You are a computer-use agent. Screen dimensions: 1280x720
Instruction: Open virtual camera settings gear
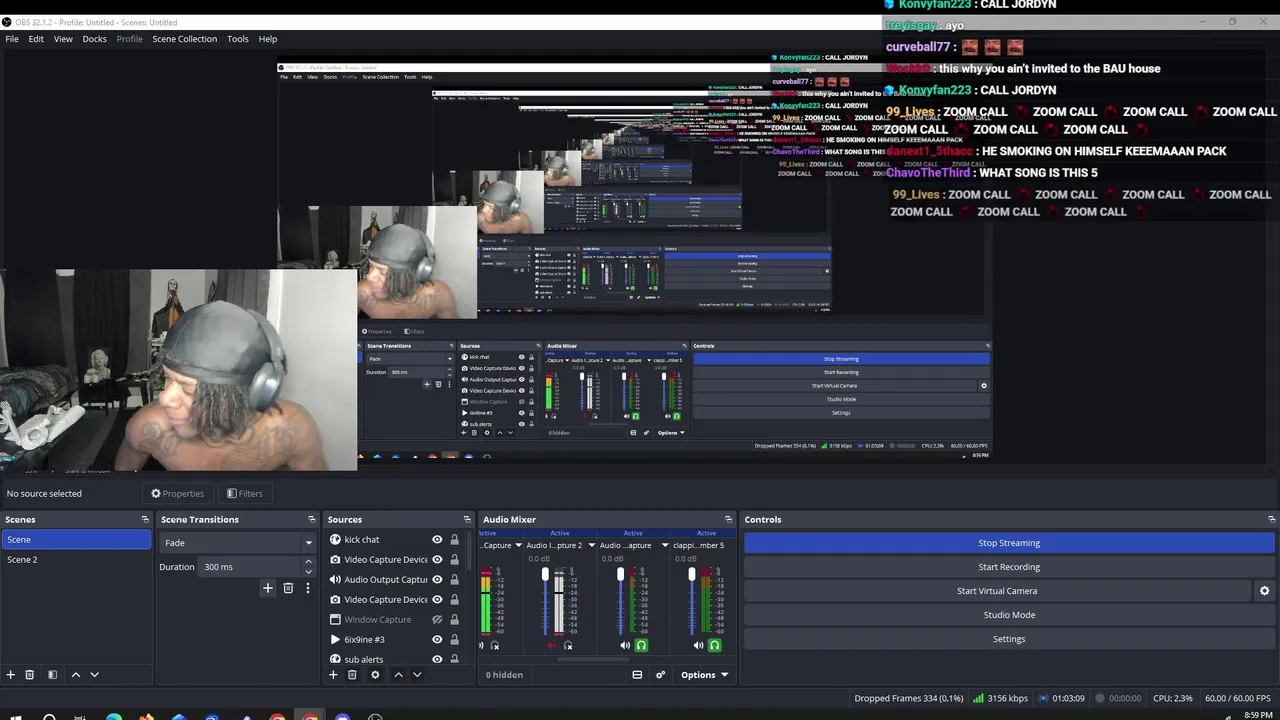pos(1264,591)
